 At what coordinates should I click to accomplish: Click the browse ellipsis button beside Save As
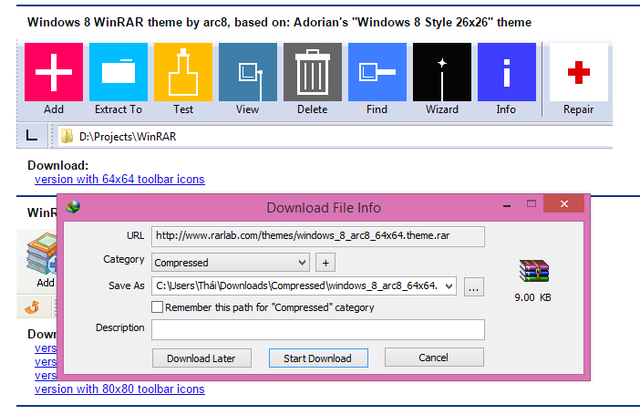coord(474,287)
